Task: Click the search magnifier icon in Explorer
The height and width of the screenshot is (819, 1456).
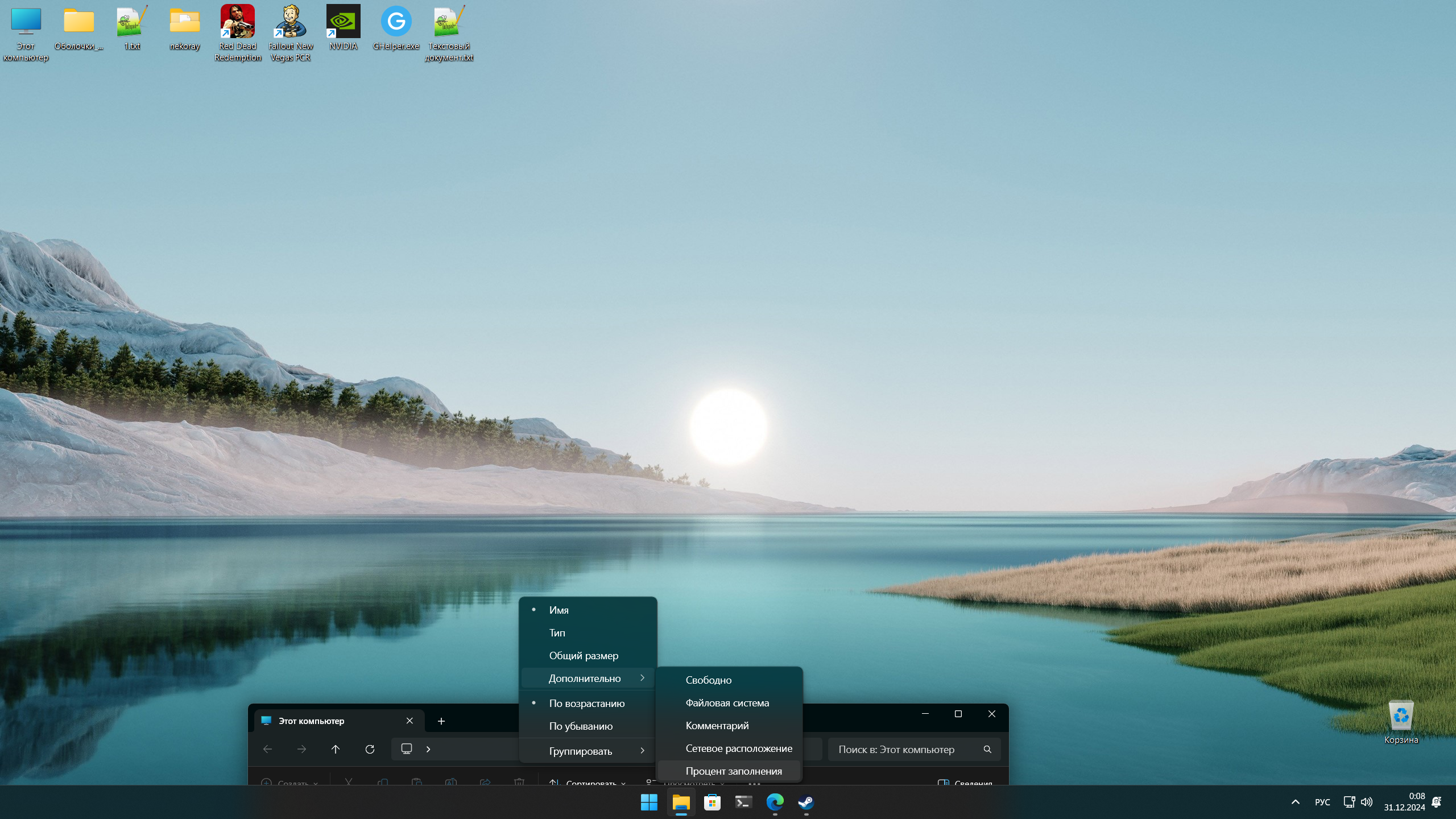Action: coord(987,750)
